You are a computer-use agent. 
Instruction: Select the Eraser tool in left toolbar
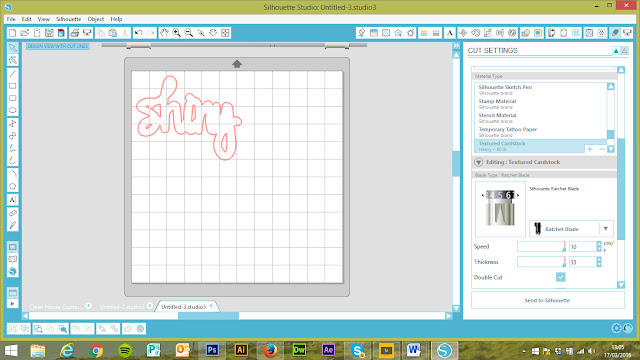point(13,213)
